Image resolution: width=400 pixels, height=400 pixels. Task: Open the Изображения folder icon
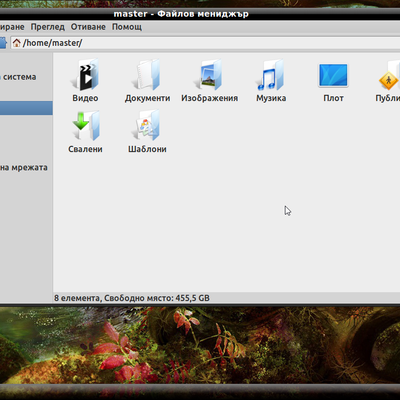[x=209, y=75]
